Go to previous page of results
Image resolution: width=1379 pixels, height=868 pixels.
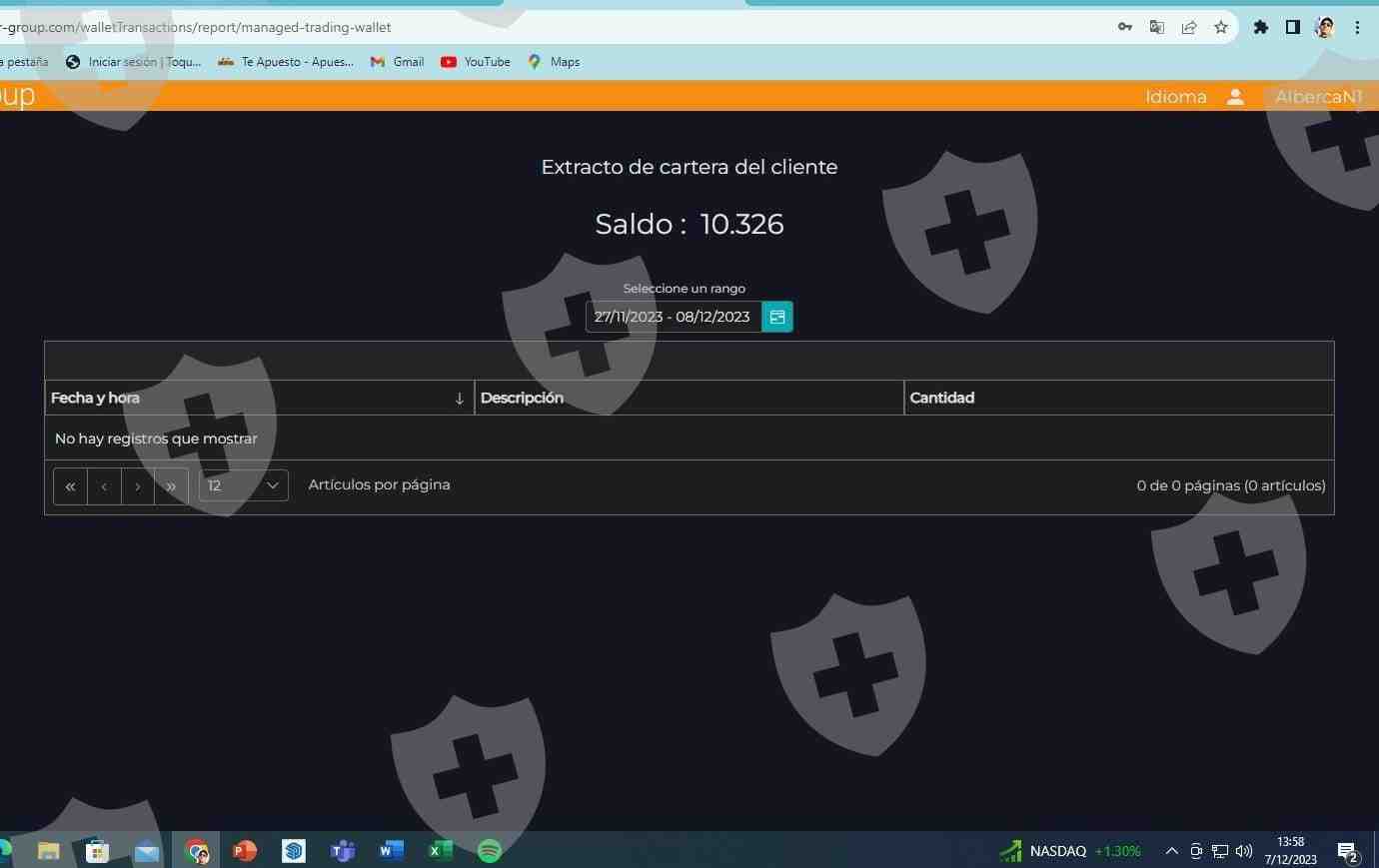[x=104, y=486]
